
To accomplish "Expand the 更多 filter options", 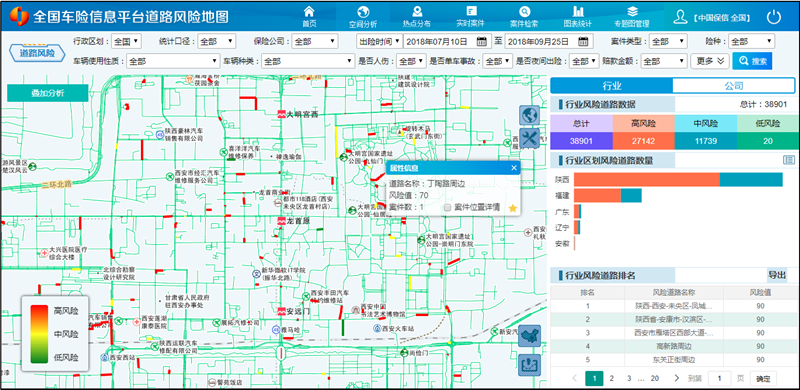I will [710, 61].
